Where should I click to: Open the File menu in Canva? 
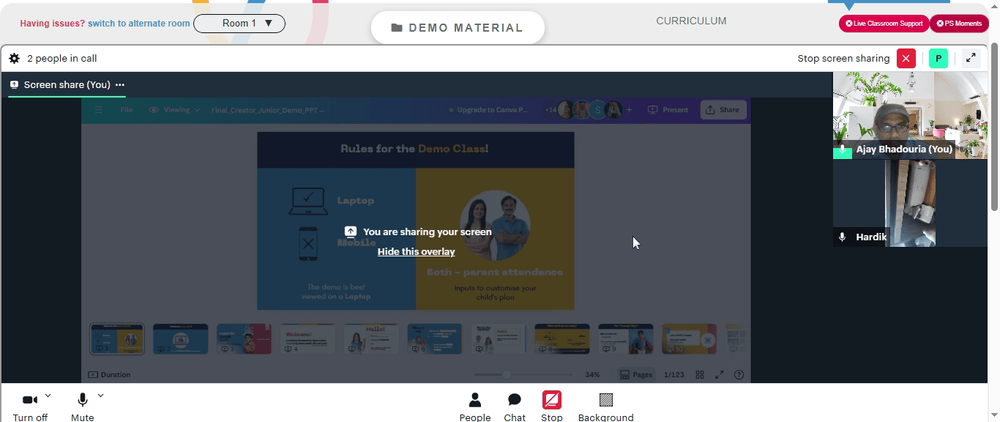[126, 110]
